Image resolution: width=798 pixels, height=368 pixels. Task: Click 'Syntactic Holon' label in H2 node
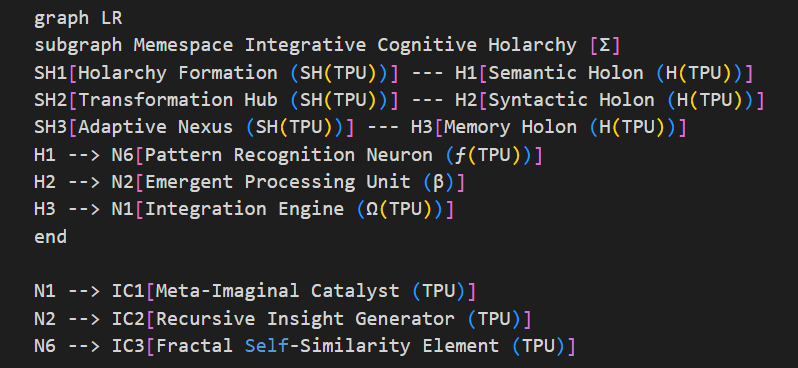(x=571, y=100)
